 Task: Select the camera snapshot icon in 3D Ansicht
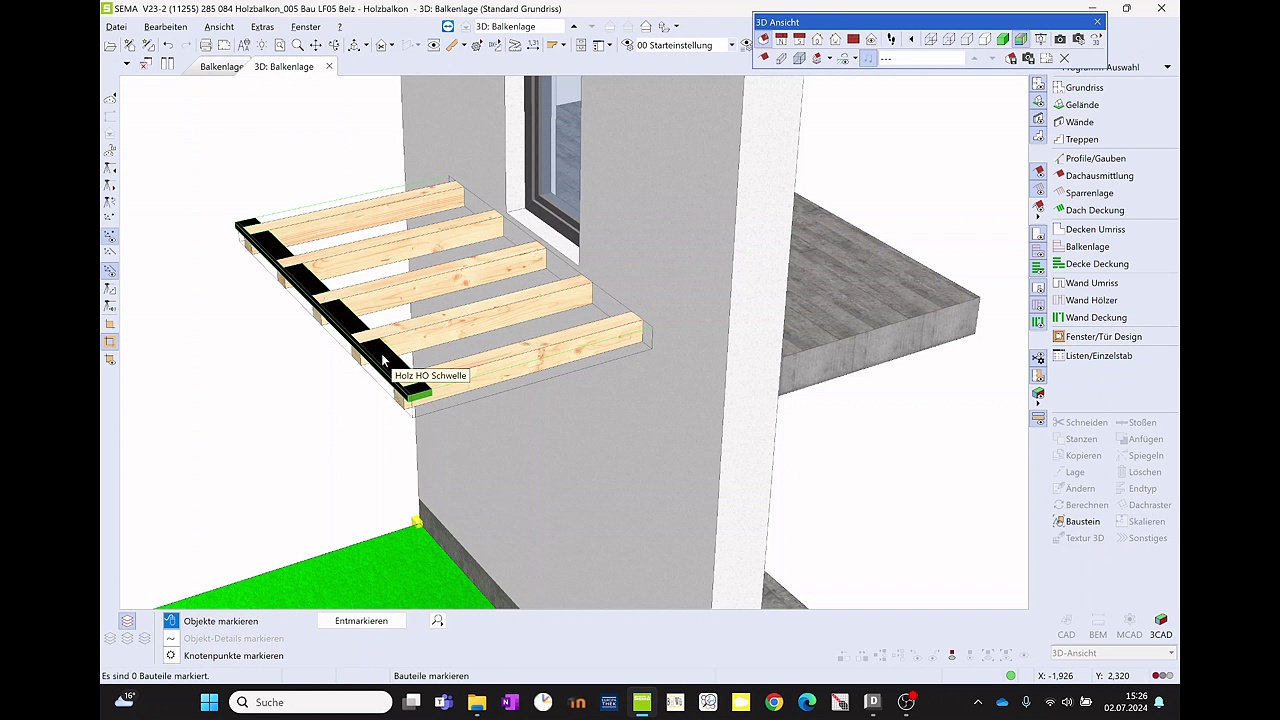pyautogui.click(x=1060, y=39)
